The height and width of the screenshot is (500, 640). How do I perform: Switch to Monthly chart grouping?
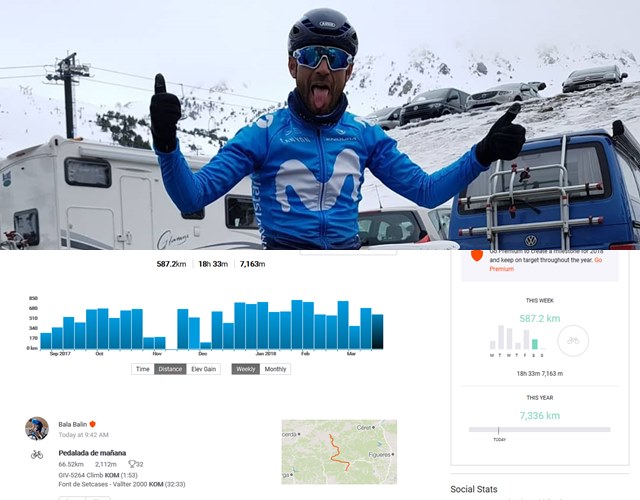coord(275,369)
